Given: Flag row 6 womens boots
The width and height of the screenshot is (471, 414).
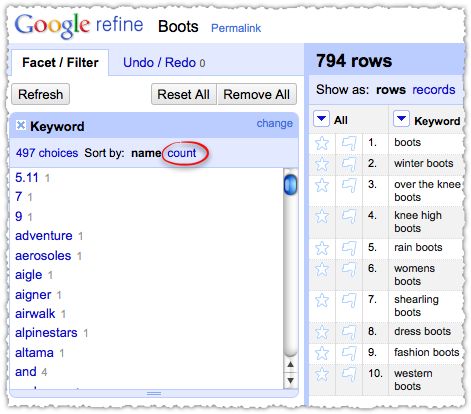Looking at the screenshot, I should 349,269.
